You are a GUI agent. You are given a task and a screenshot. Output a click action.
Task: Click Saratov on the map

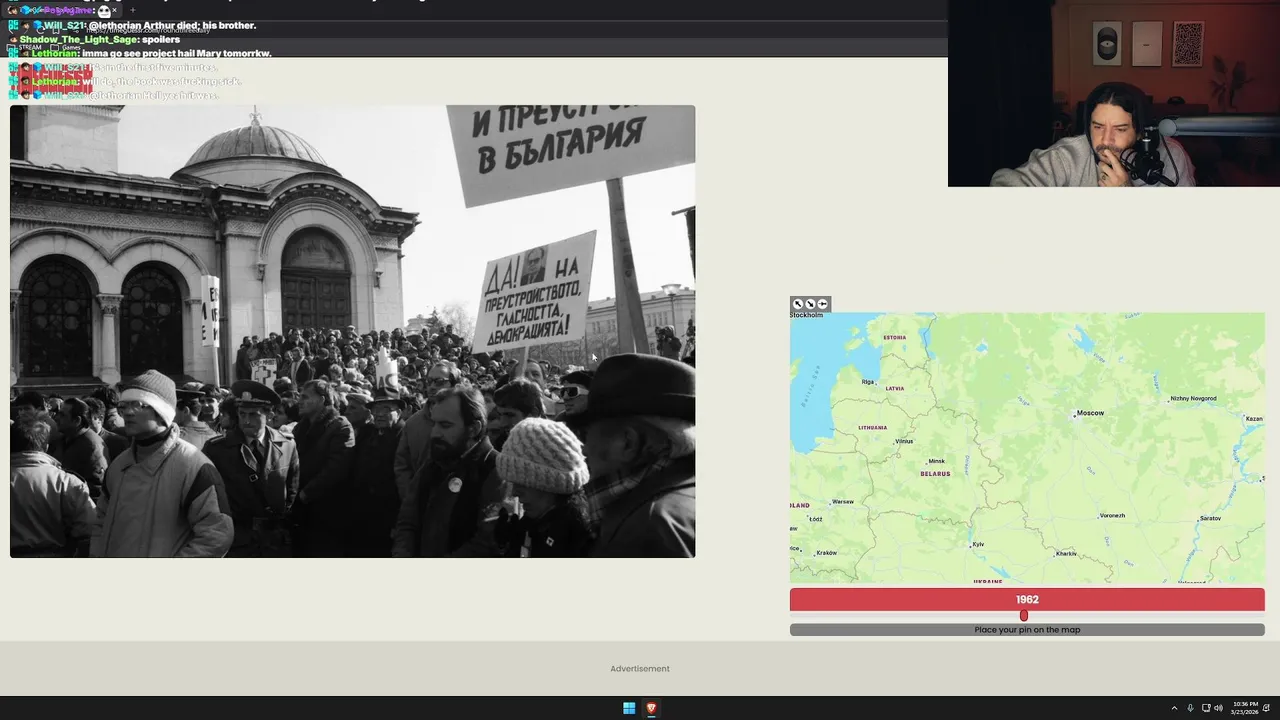pos(1210,518)
